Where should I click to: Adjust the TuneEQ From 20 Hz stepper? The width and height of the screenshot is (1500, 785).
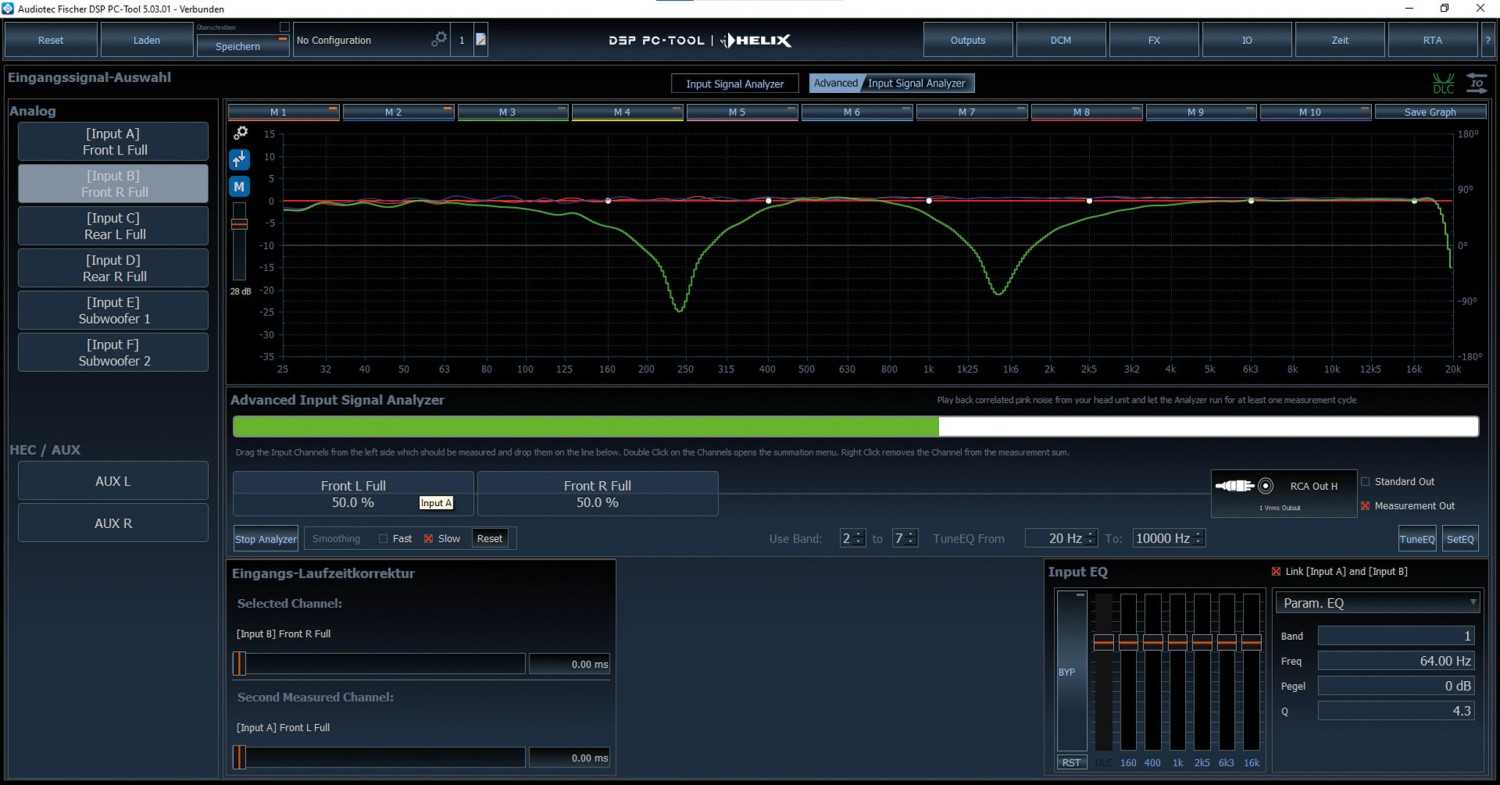tap(1061, 538)
